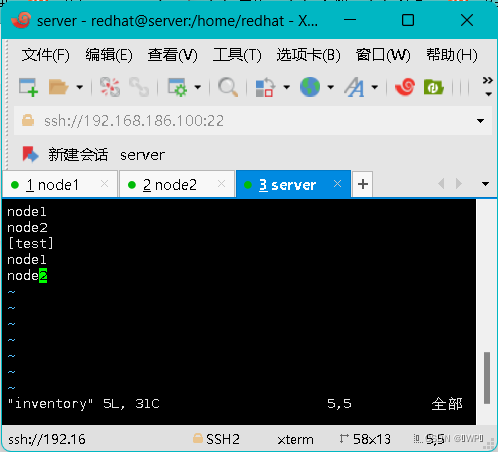Click the red Xshell swirl toolbar icon
The height and width of the screenshot is (452, 498).
pos(405,87)
